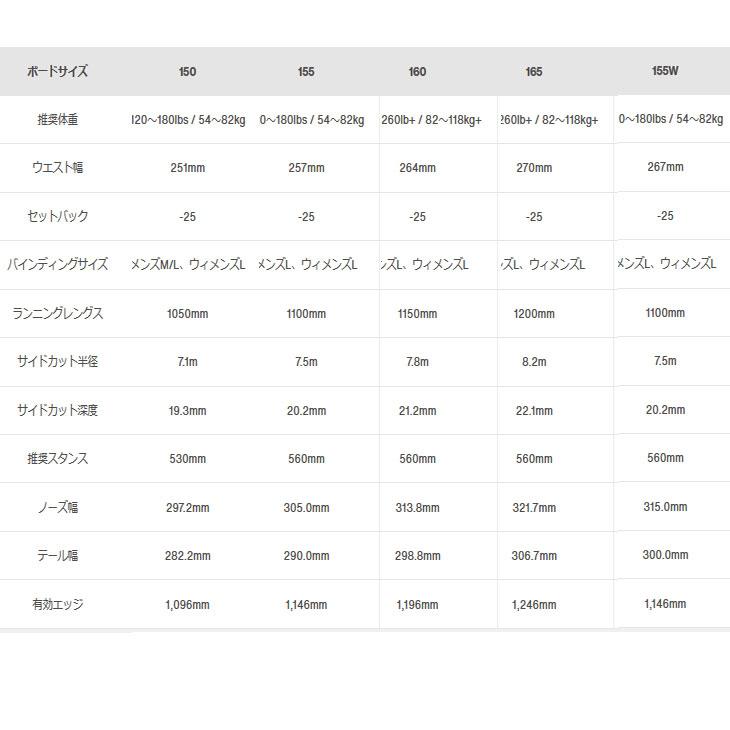This screenshot has width=730, height=730.
Task: Select the waist width value 270mm
Action: (x=534, y=168)
